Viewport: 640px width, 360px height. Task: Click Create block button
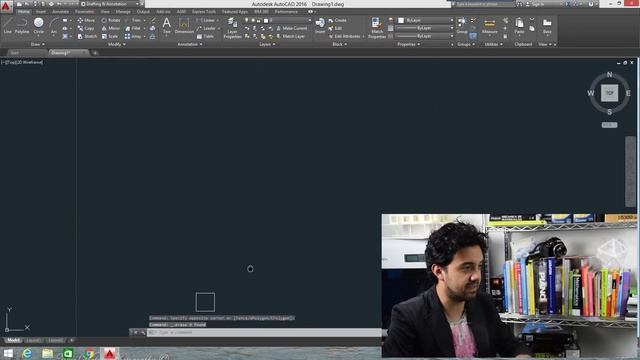pos(338,20)
